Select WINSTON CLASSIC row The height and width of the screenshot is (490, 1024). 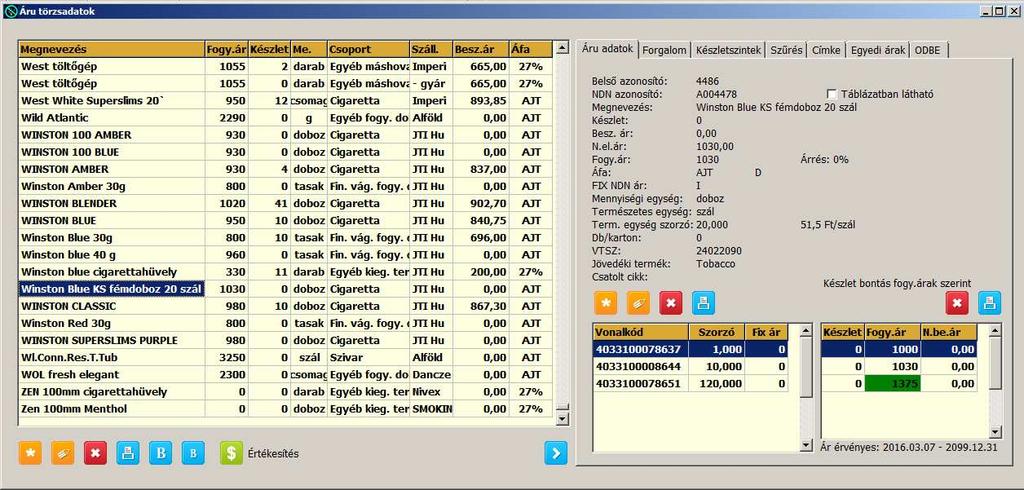pos(286,306)
